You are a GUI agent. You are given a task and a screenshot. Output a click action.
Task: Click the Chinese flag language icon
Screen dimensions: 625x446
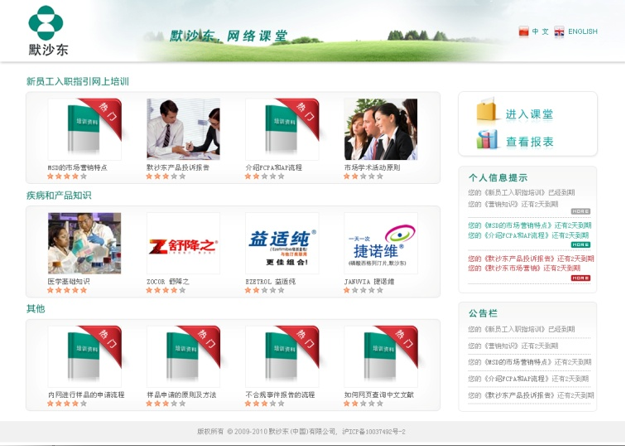tap(523, 32)
